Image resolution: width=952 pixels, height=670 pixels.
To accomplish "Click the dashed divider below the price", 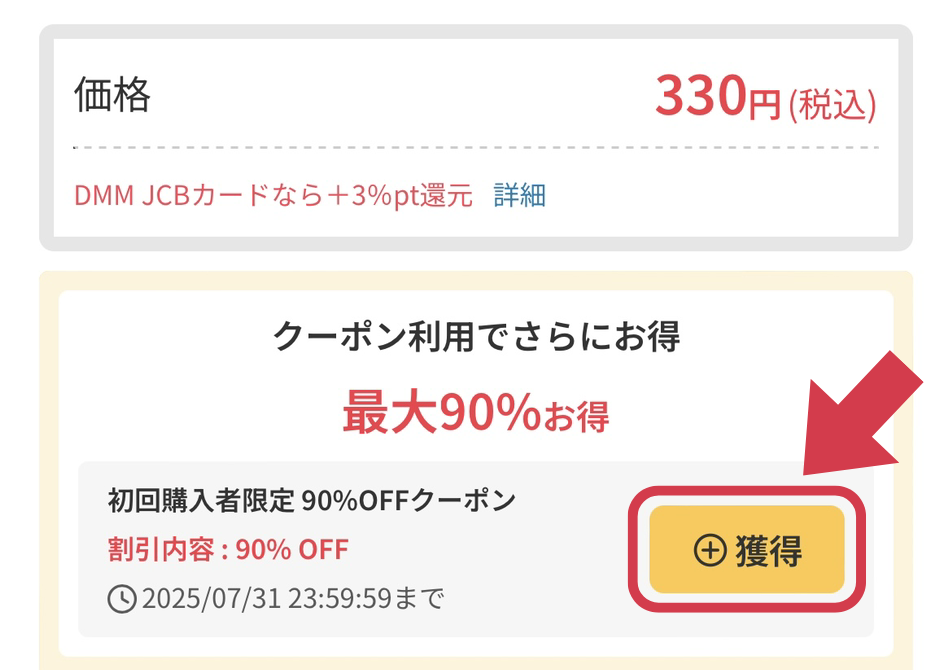I will (476, 148).
